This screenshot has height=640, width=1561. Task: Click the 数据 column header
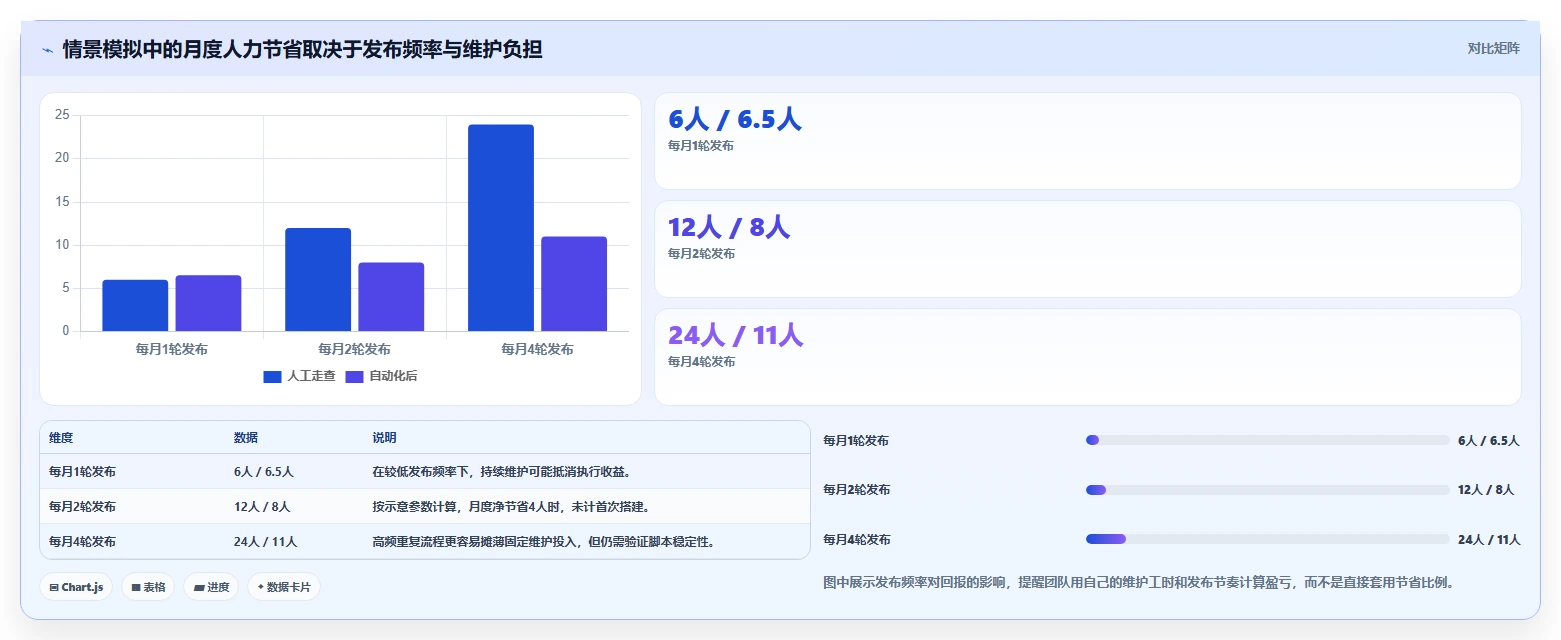pyautogui.click(x=246, y=438)
